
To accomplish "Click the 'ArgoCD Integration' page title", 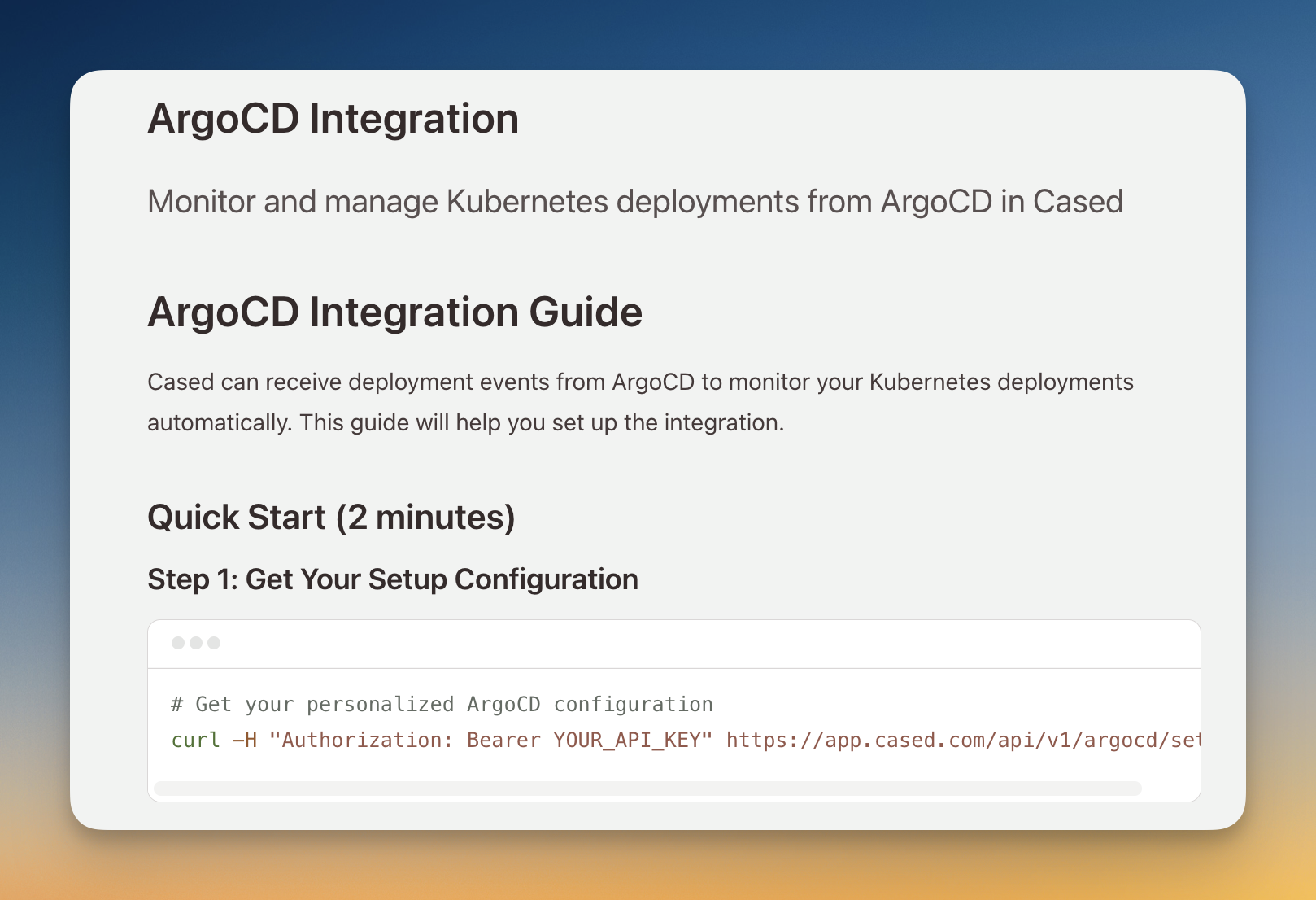I will [333, 119].
